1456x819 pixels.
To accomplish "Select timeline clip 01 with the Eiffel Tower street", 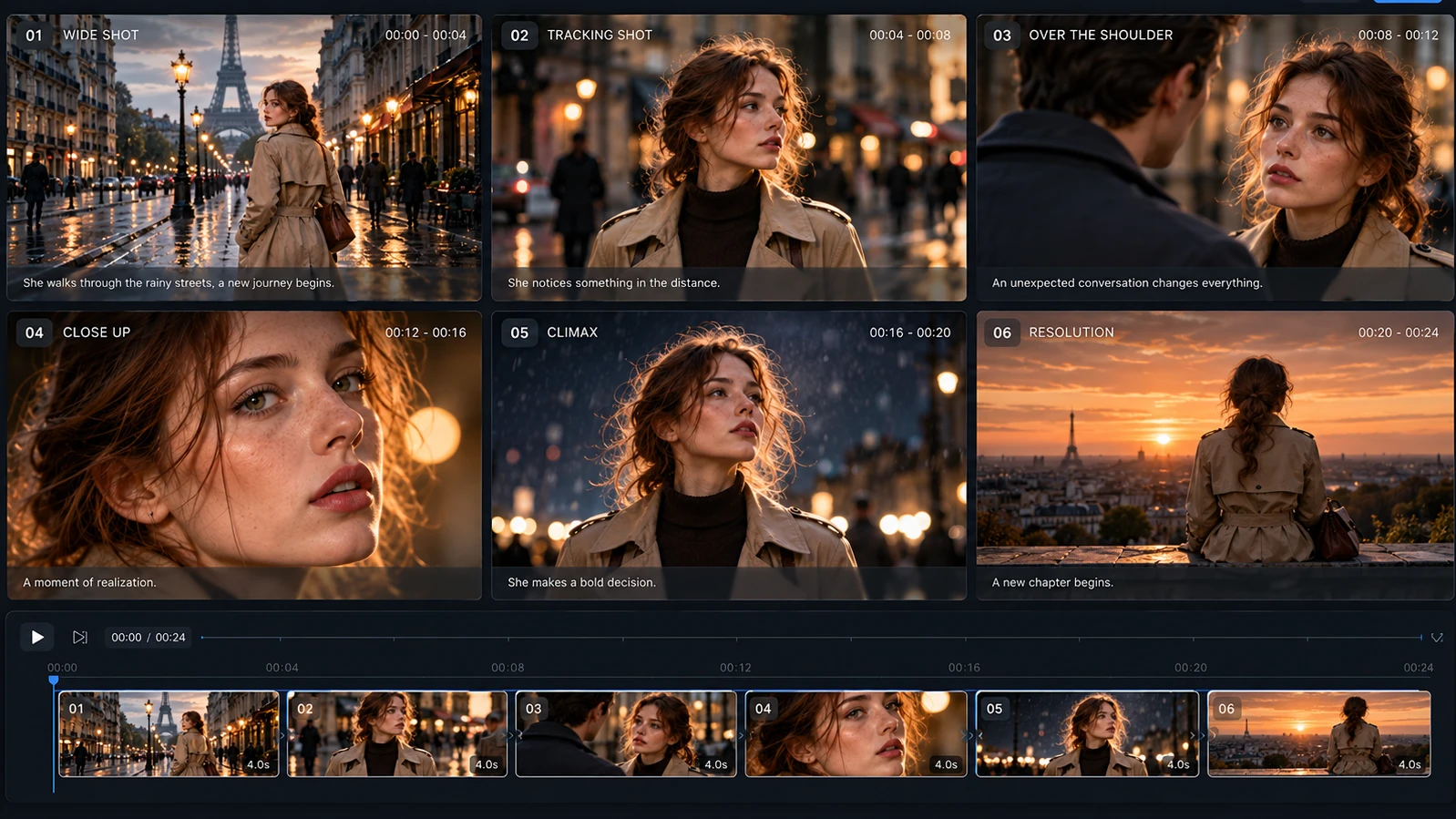I will pos(169,733).
